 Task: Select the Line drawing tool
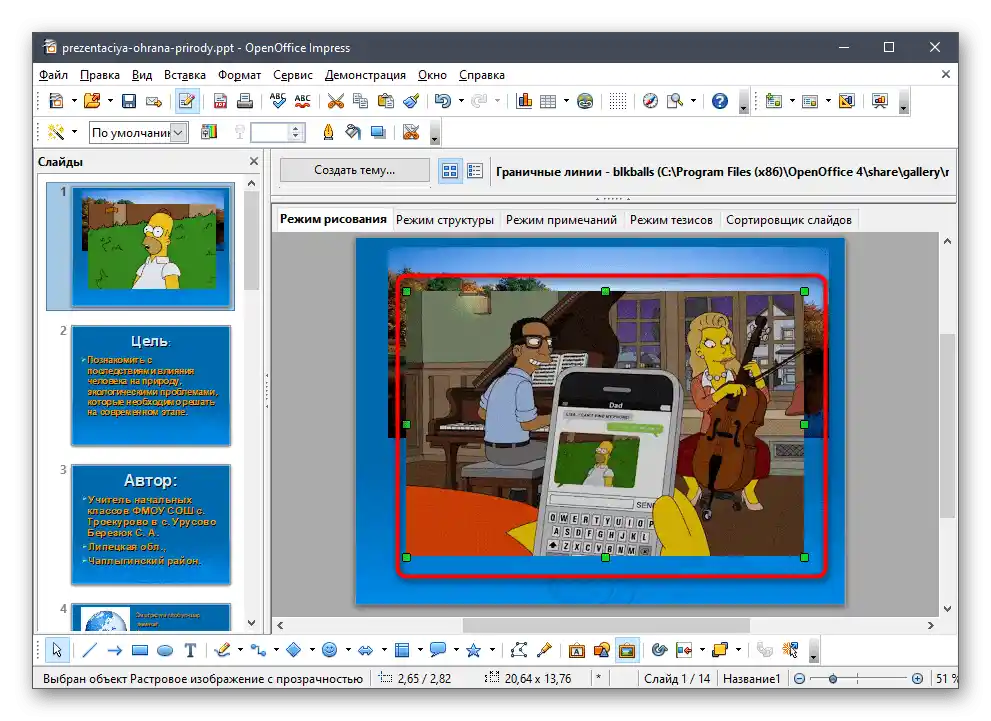89,650
